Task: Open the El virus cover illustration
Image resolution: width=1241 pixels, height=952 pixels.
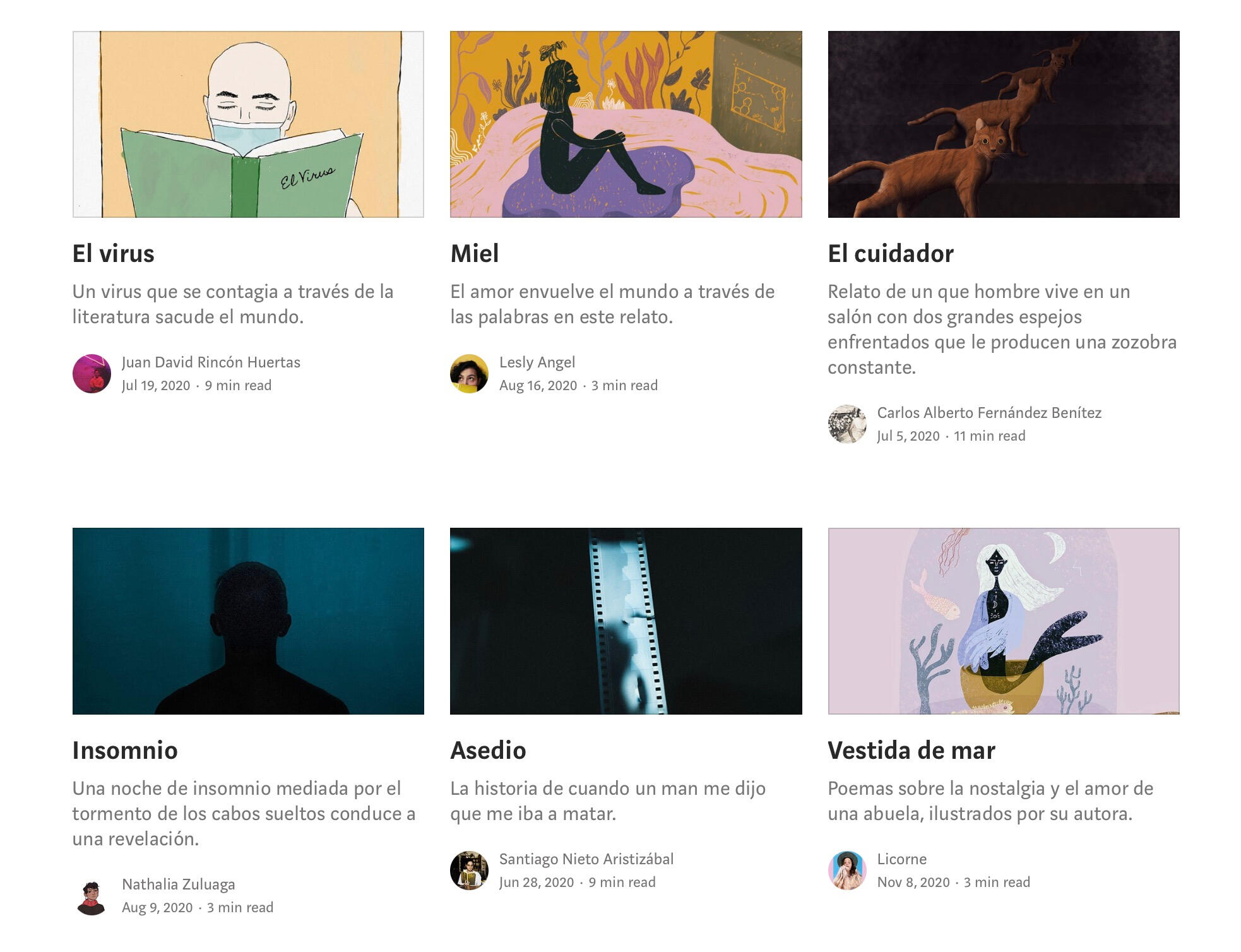Action: tap(248, 124)
